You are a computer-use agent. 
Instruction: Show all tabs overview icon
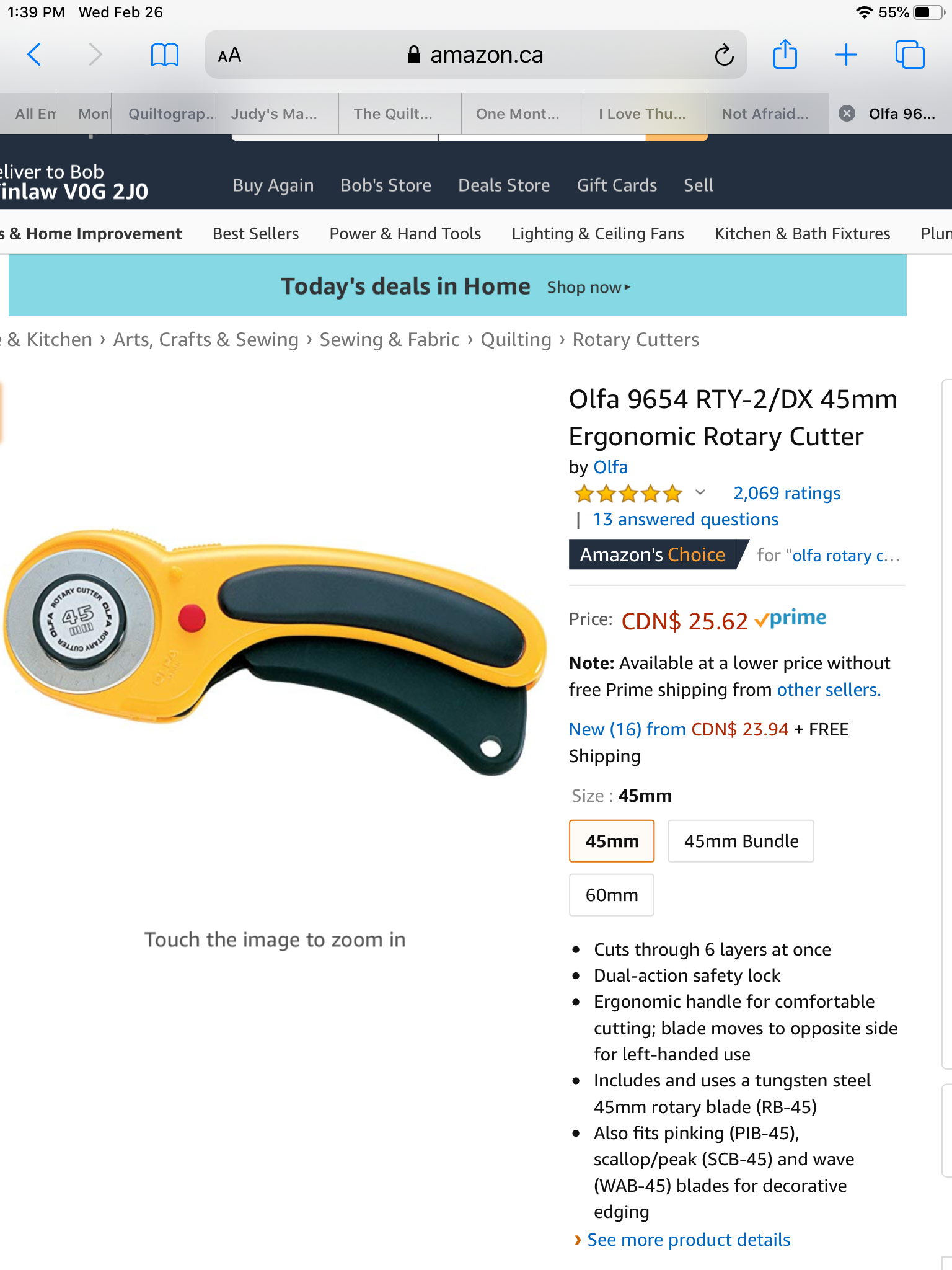click(909, 55)
